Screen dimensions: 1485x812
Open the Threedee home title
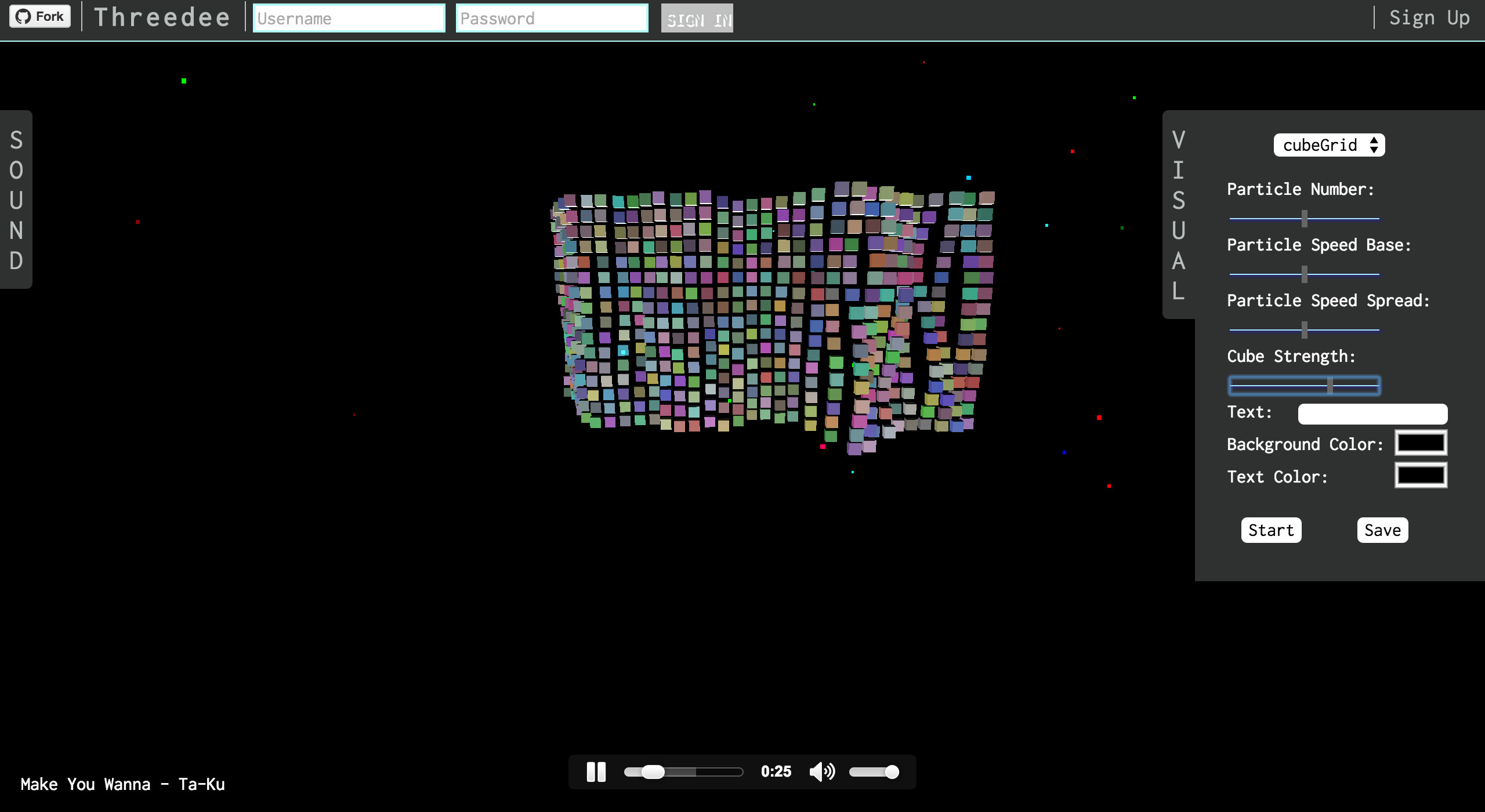coord(162,17)
